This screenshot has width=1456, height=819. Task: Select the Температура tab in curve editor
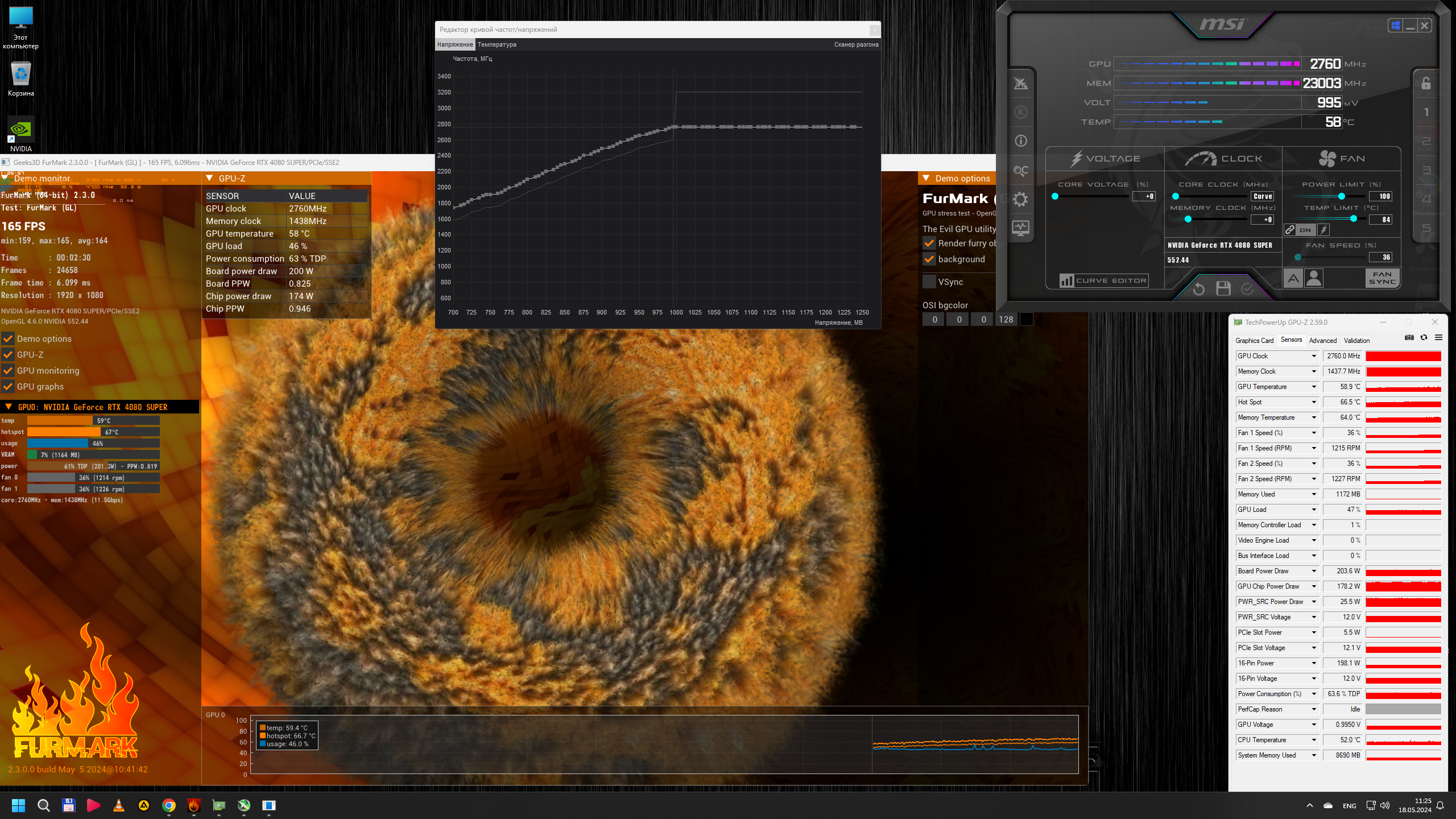click(497, 44)
